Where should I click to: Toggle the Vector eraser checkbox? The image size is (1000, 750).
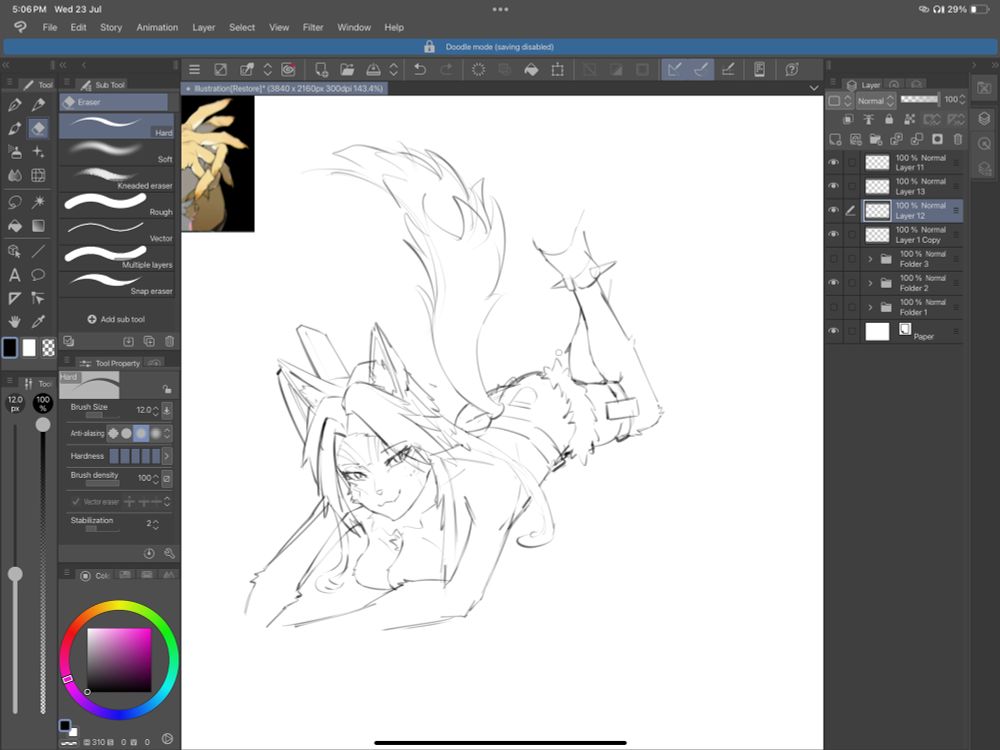pyautogui.click(x=76, y=502)
